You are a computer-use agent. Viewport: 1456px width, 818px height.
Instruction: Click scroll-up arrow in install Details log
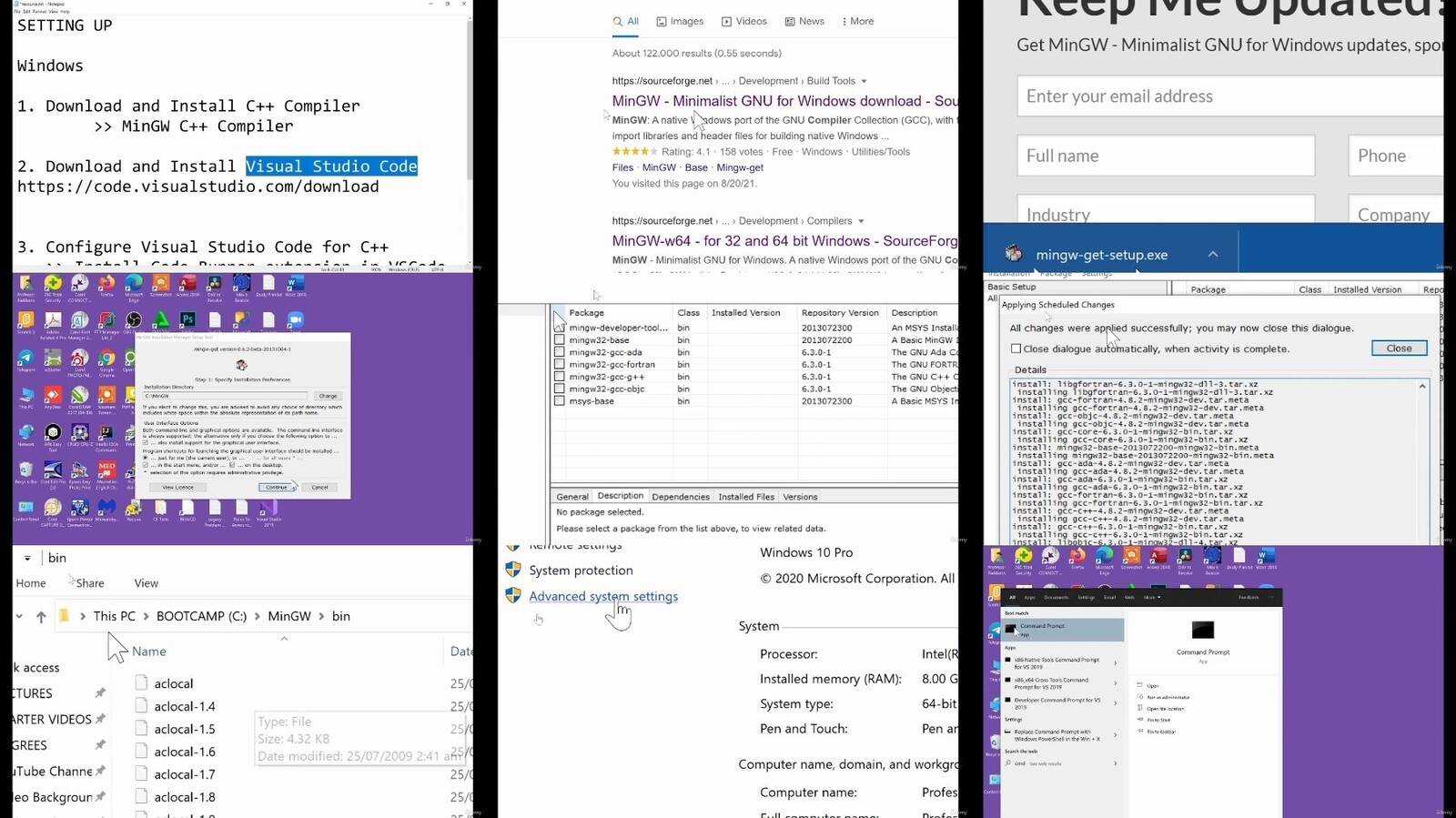tap(1422, 387)
